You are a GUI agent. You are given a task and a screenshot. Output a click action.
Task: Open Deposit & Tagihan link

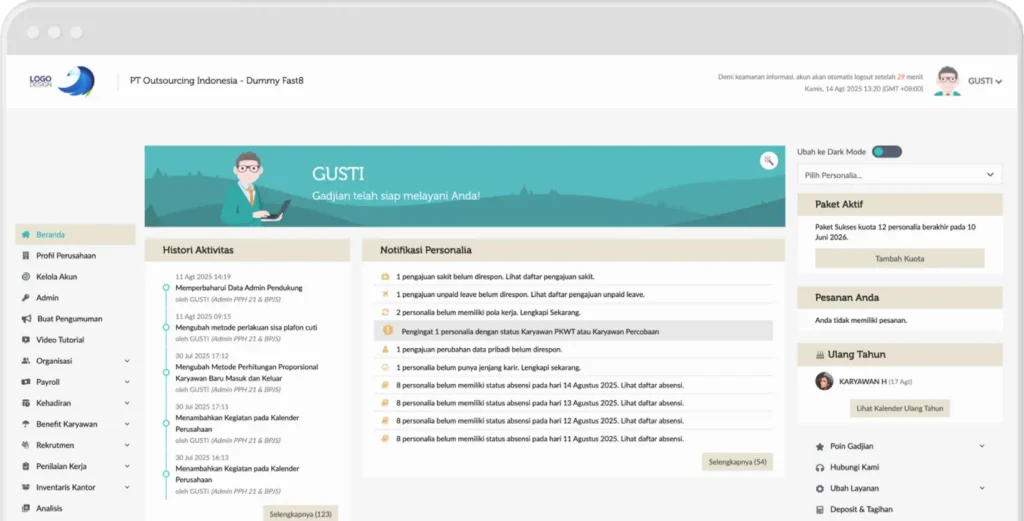coord(861,509)
